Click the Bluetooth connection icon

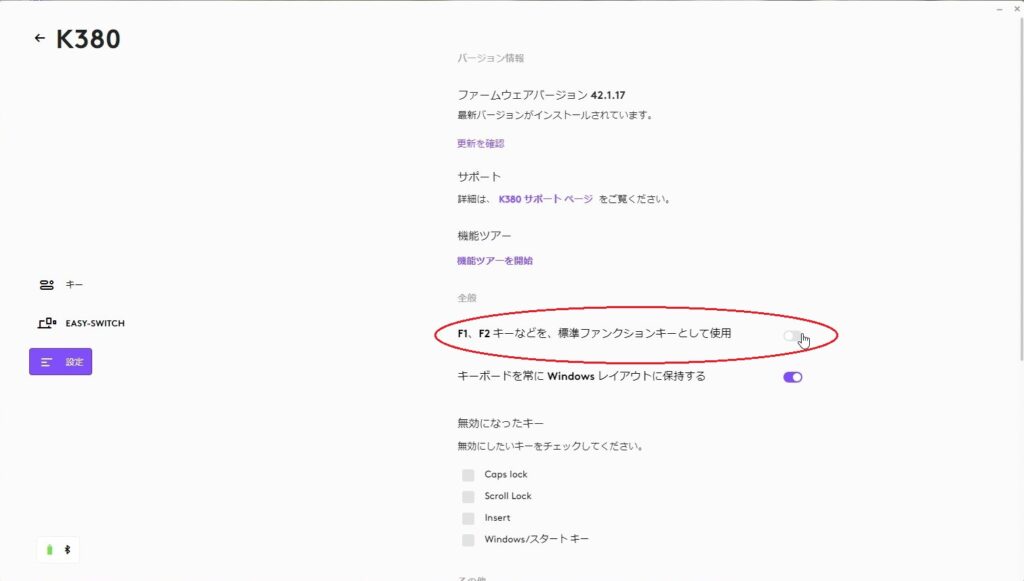[x=67, y=550]
